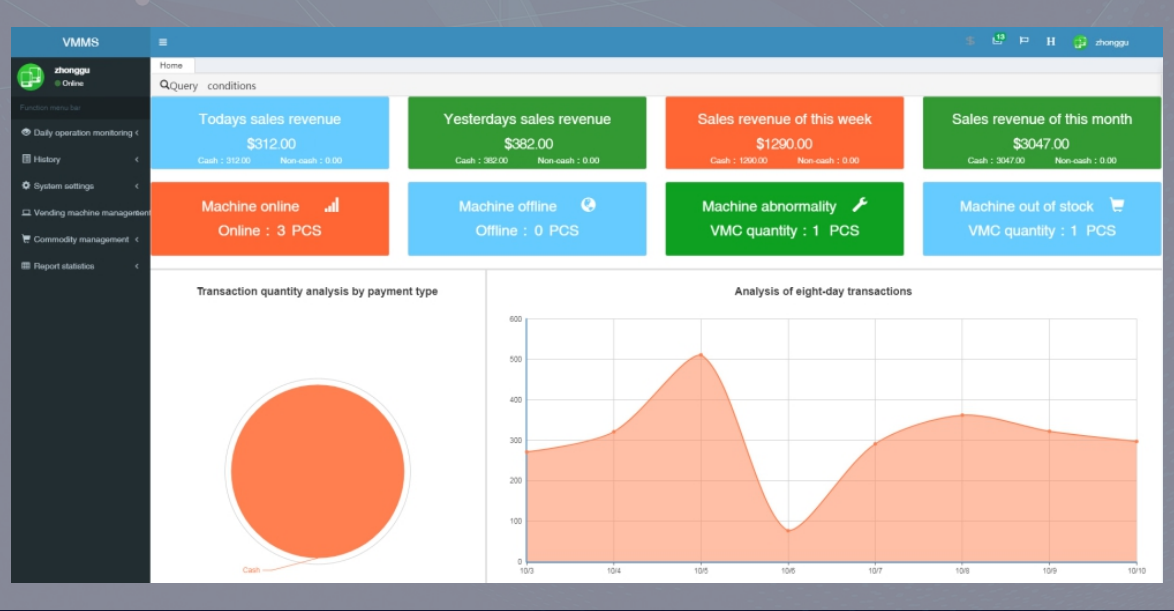Open the Machine online card
Image resolution: width=1174 pixels, height=611 pixels.
[x=270, y=219]
